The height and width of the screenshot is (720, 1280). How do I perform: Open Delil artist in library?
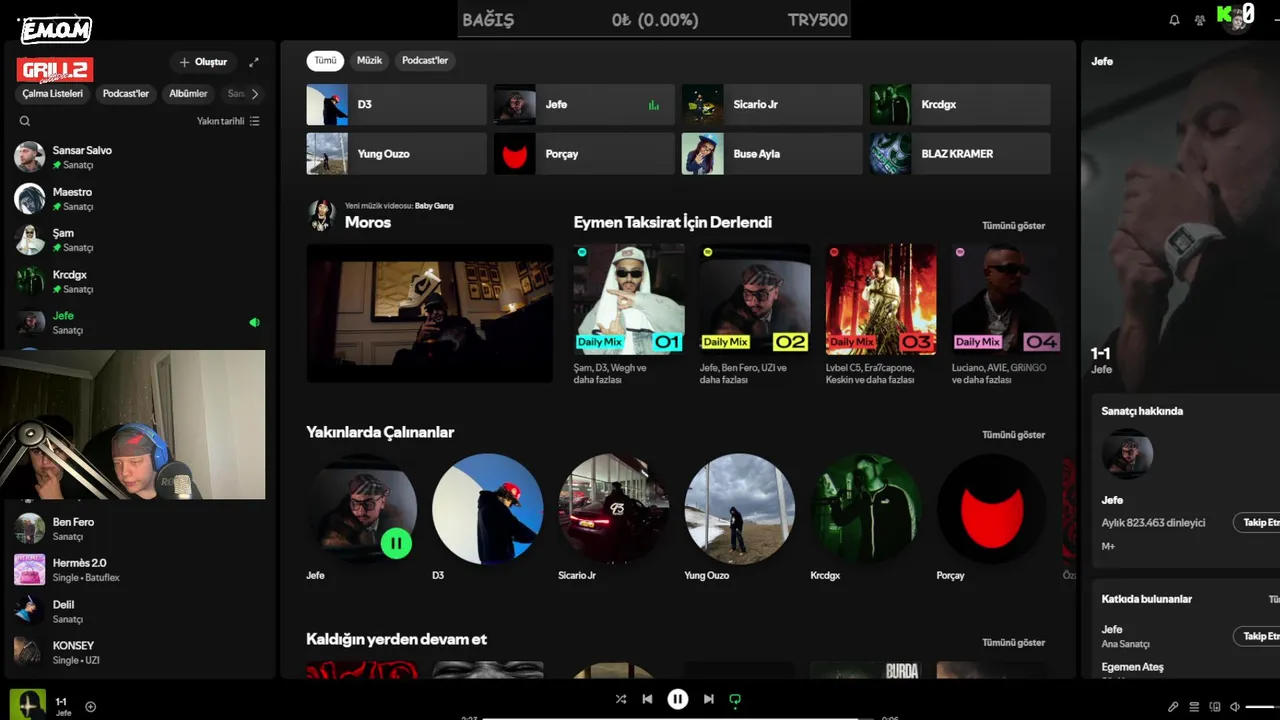pos(140,611)
